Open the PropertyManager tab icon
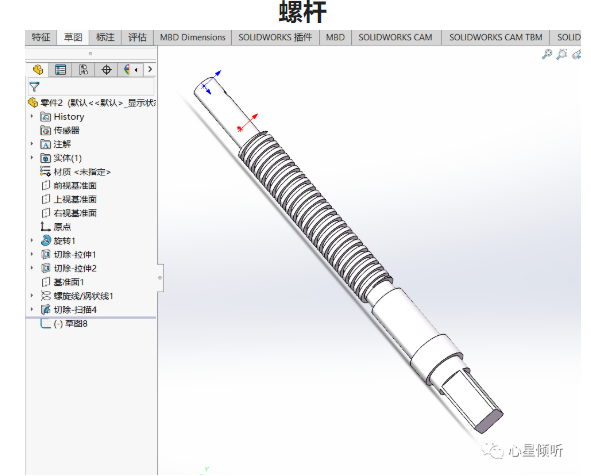The image size is (591, 476). (x=60, y=70)
